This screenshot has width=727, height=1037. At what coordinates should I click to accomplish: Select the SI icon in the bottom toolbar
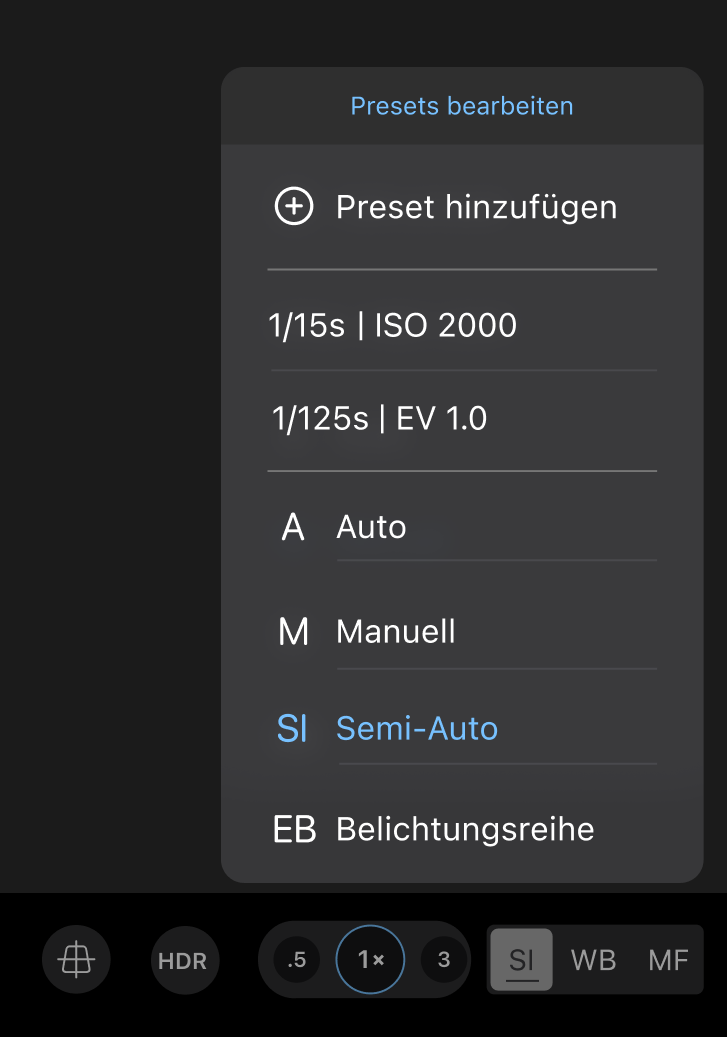click(521, 959)
